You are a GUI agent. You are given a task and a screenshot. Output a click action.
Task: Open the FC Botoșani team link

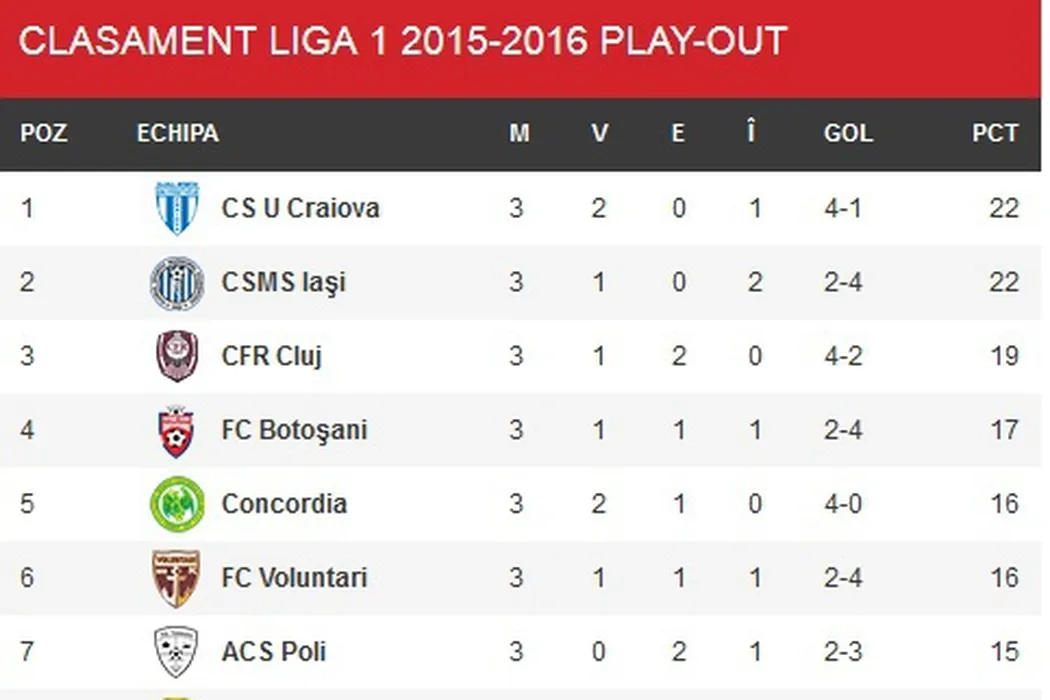pyautogui.click(x=294, y=430)
